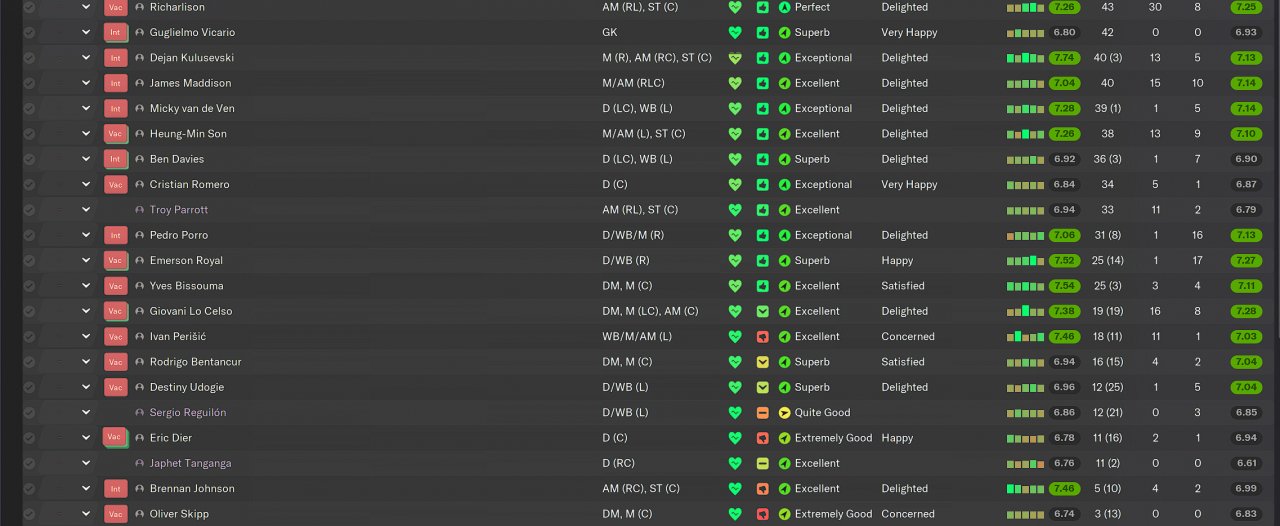Check the selection circle for Destiny Udogie

tap(29, 387)
